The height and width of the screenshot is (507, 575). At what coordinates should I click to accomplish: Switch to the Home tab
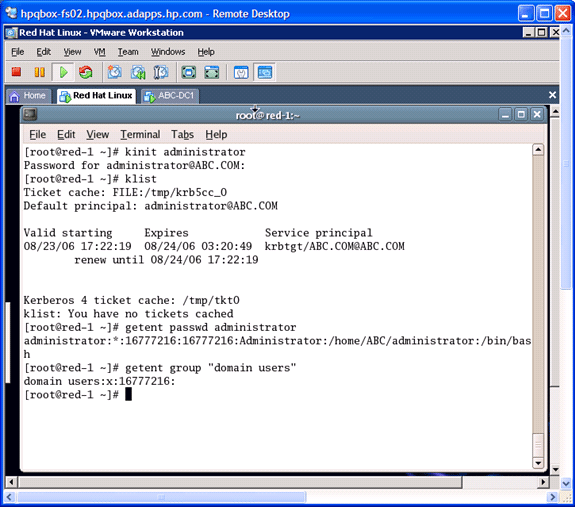pyautogui.click(x=28, y=96)
